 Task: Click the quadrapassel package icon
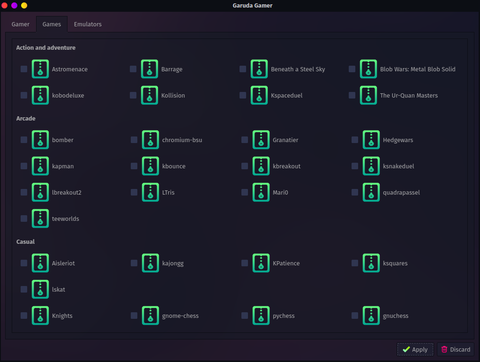point(371,192)
